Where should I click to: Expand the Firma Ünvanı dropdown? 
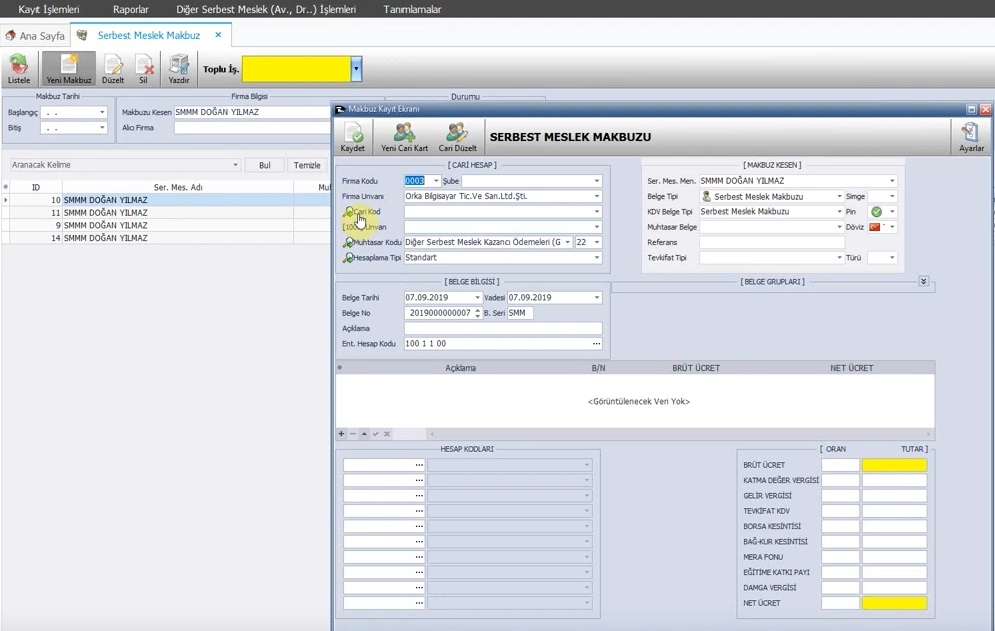597,197
